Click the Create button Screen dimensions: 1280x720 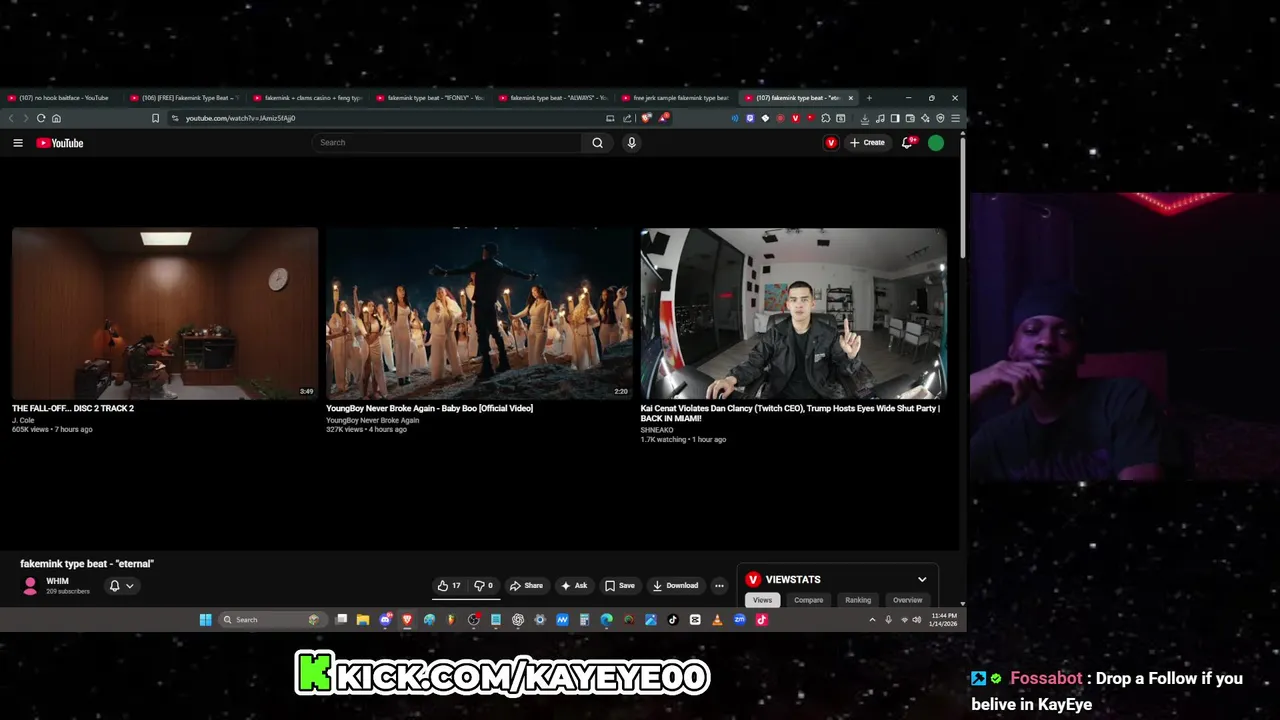[x=867, y=143]
